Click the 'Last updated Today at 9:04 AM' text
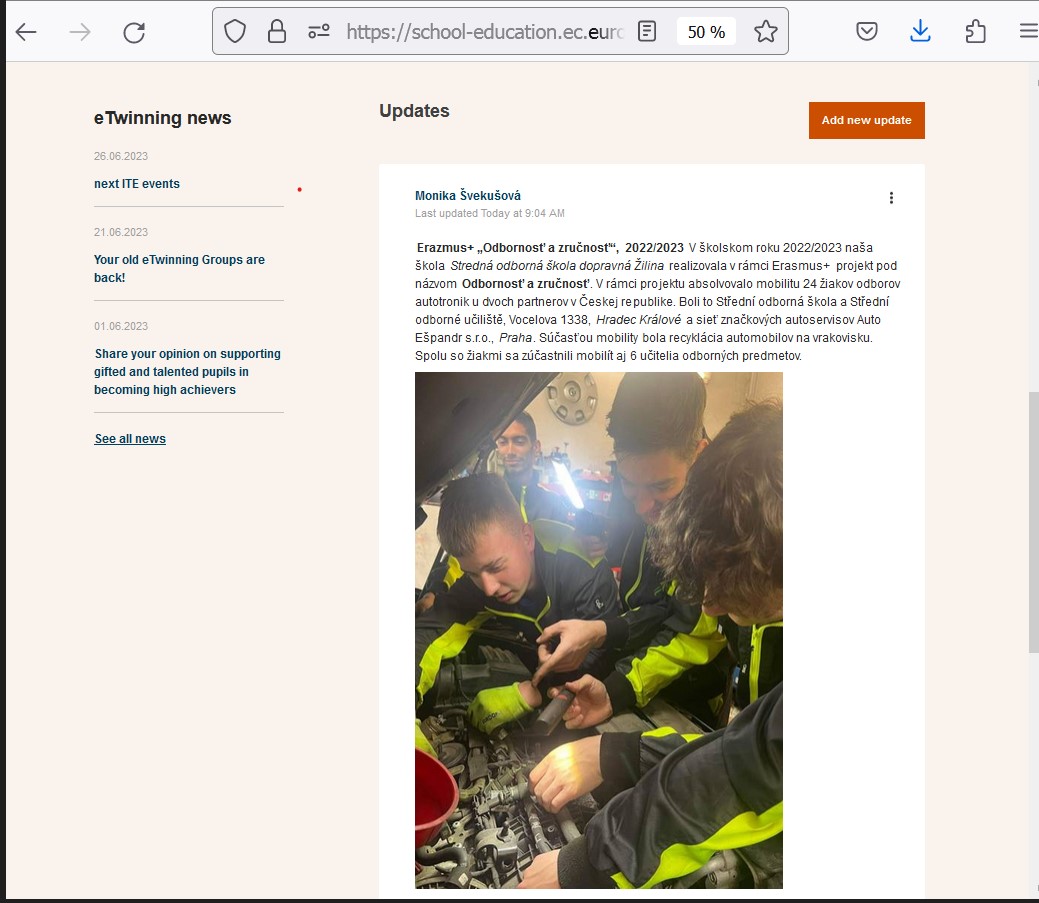This screenshot has height=903, width=1039. pos(490,213)
